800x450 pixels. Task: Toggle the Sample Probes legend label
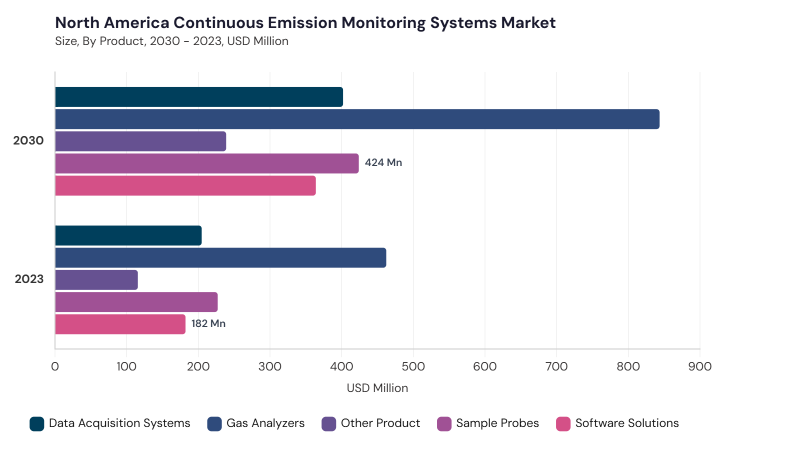pyautogui.click(x=497, y=423)
